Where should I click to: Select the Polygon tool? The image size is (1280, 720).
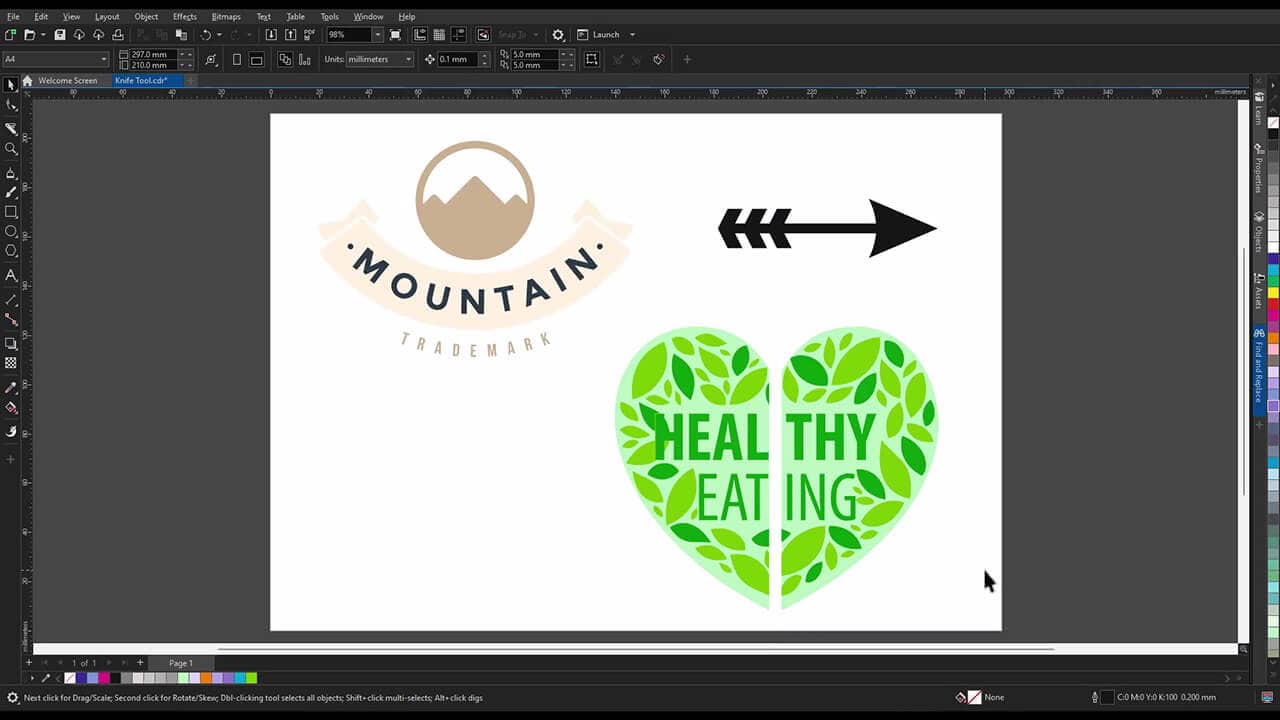coord(11,251)
